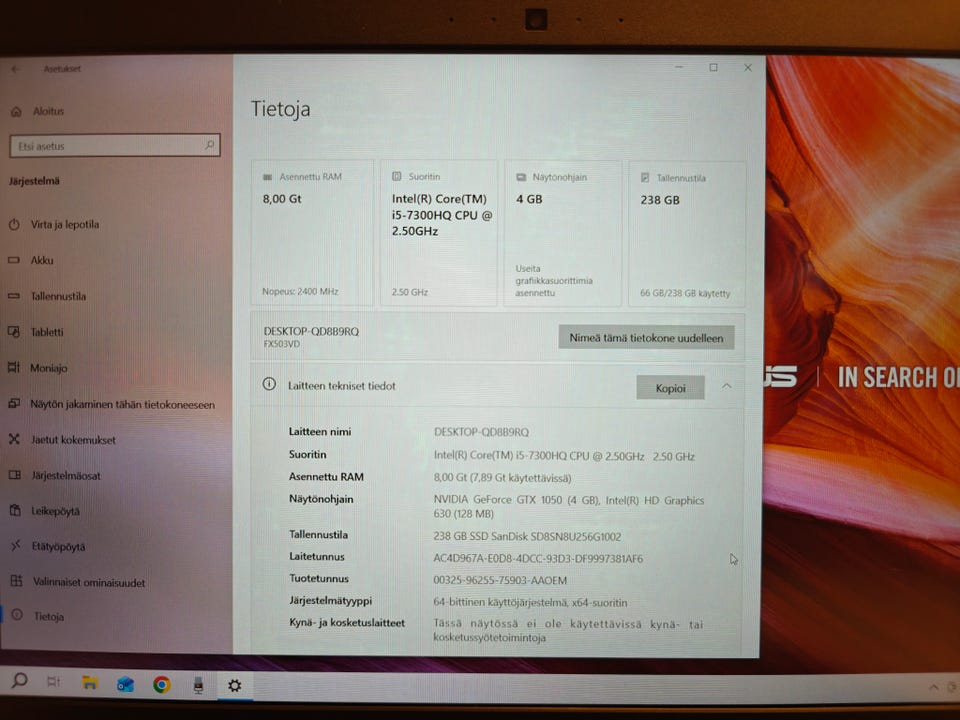Open File Explorer from taskbar
This screenshot has width=960, height=720.
[x=90, y=683]
